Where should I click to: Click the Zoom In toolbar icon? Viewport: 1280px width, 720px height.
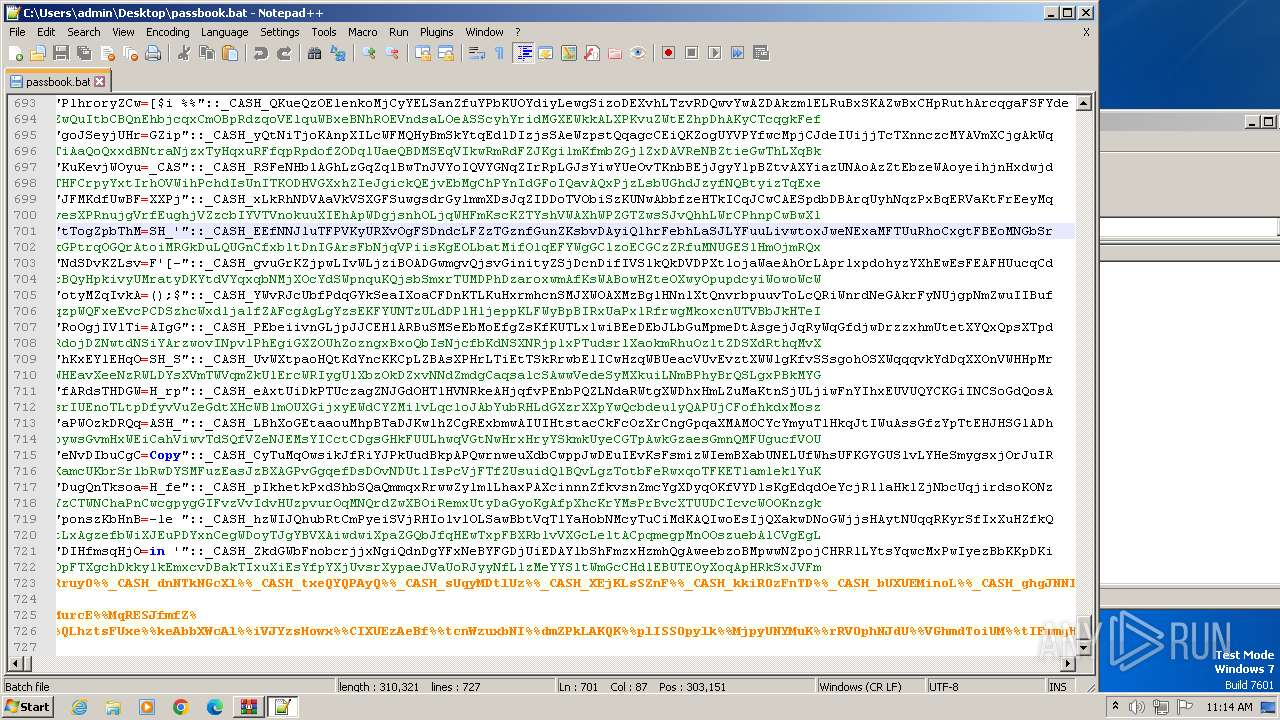[369, 53]
